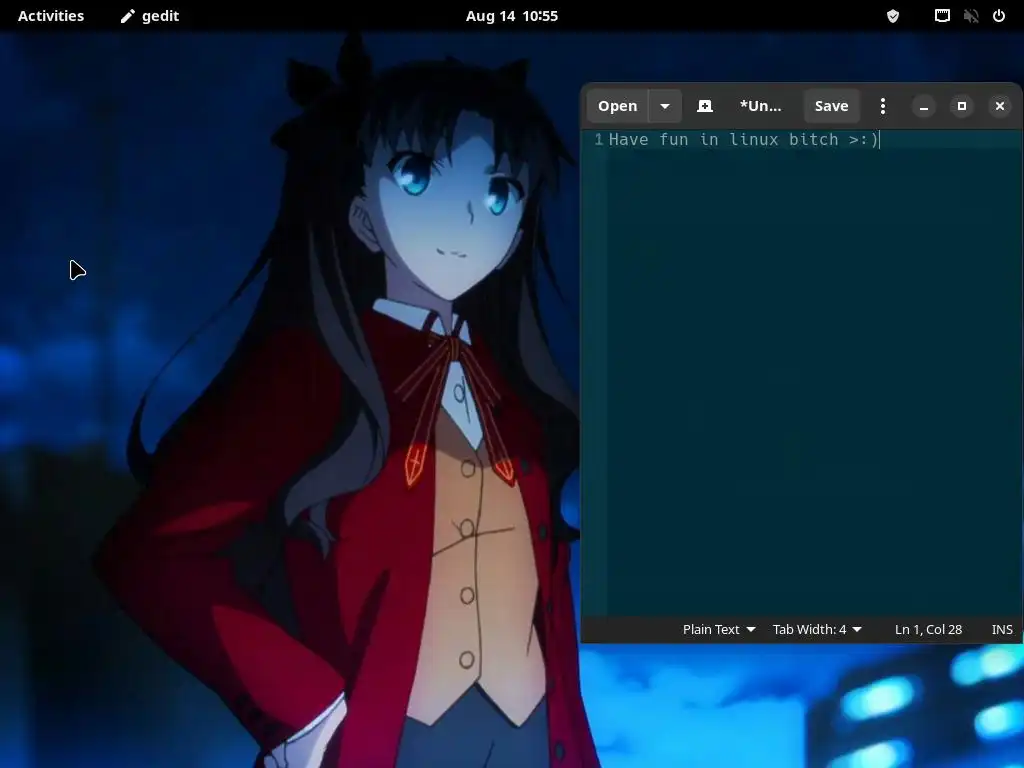Click the Open button in gedit
Viewport: 1024px width, 768px height.
click(617, 106)
